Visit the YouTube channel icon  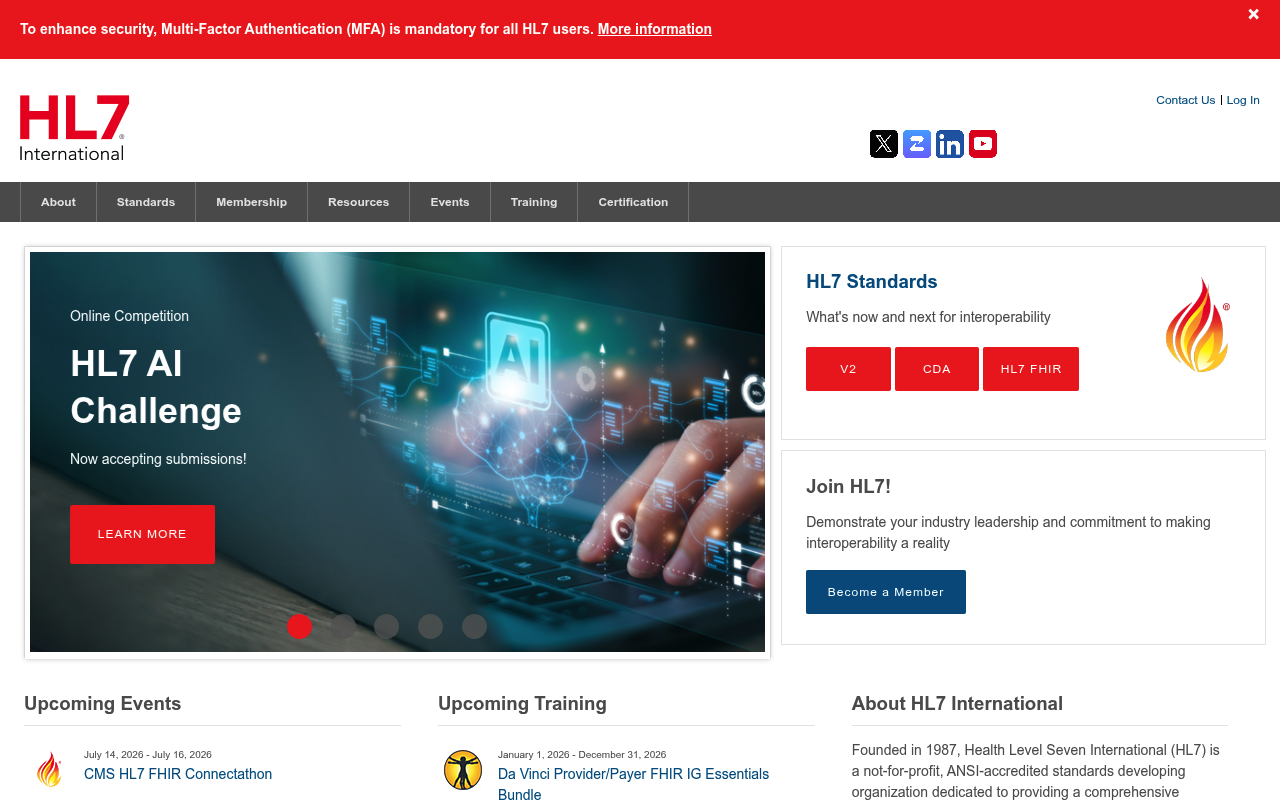983,144
